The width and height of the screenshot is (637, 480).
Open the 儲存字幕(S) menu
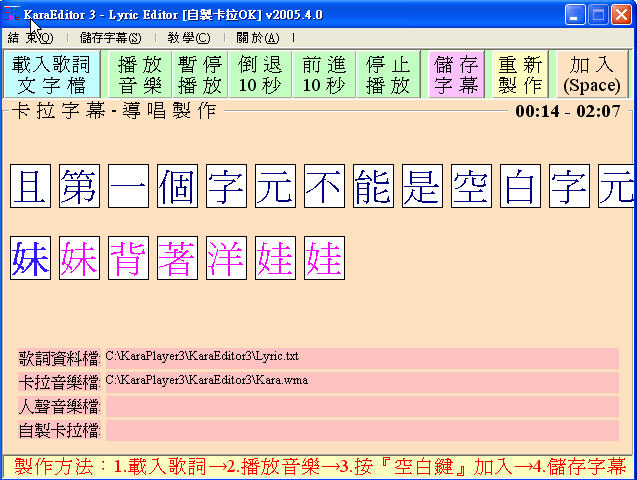(110, 38)
